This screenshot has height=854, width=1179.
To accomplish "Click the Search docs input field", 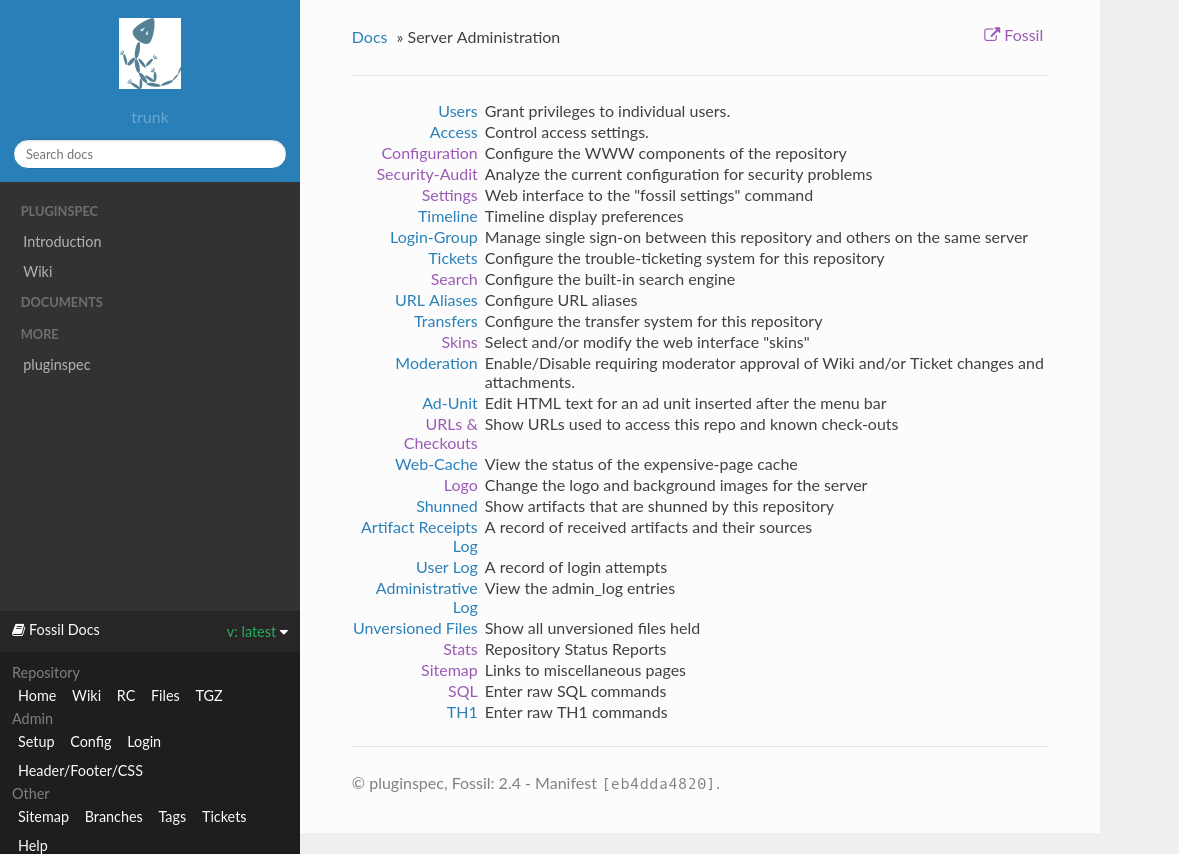I will (150, 154).
